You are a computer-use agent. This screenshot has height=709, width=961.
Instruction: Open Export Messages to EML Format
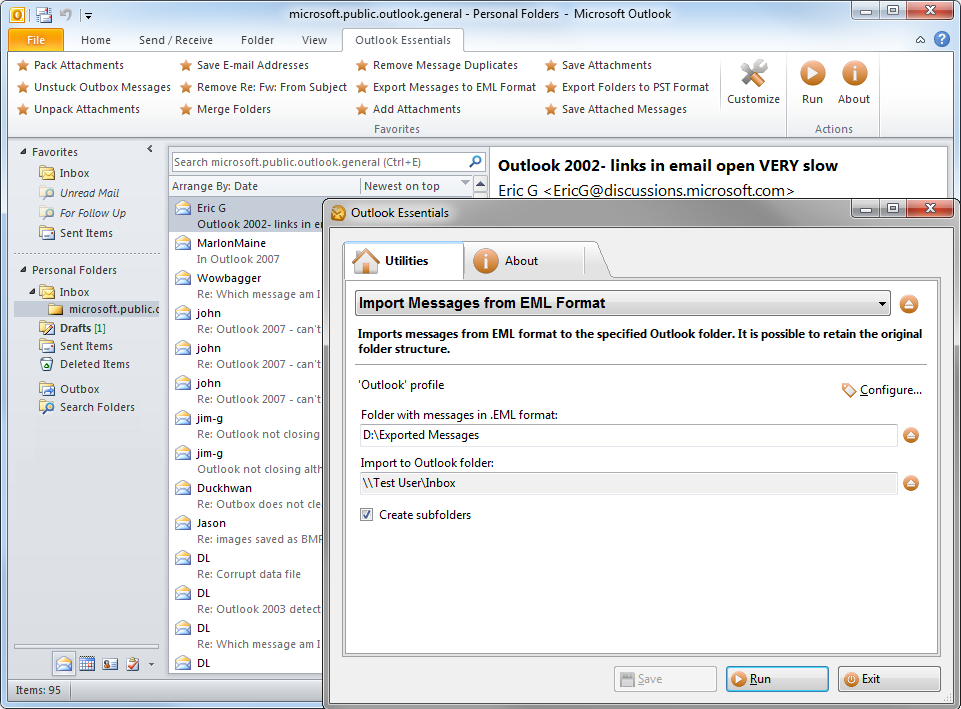446,87
